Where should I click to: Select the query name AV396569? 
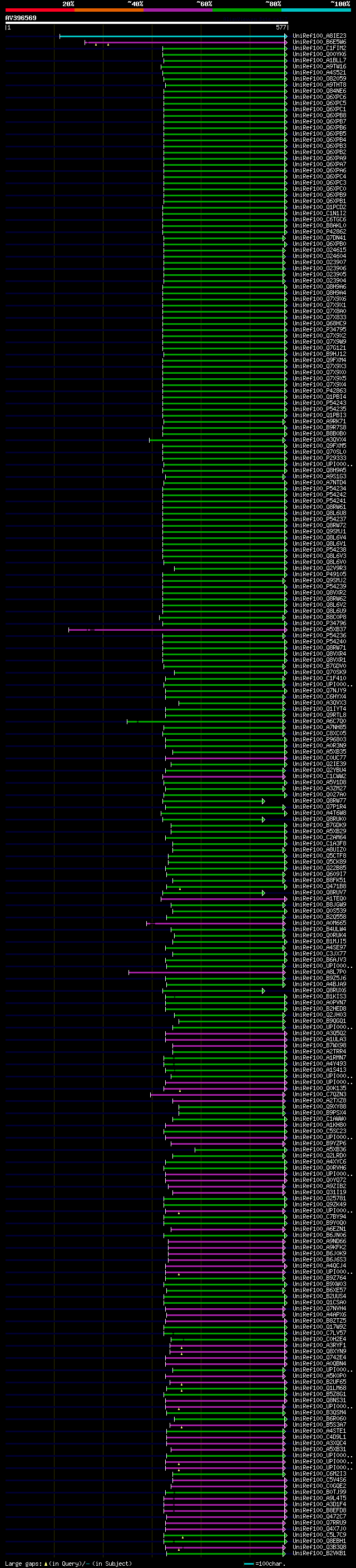[x=21, y=18]
